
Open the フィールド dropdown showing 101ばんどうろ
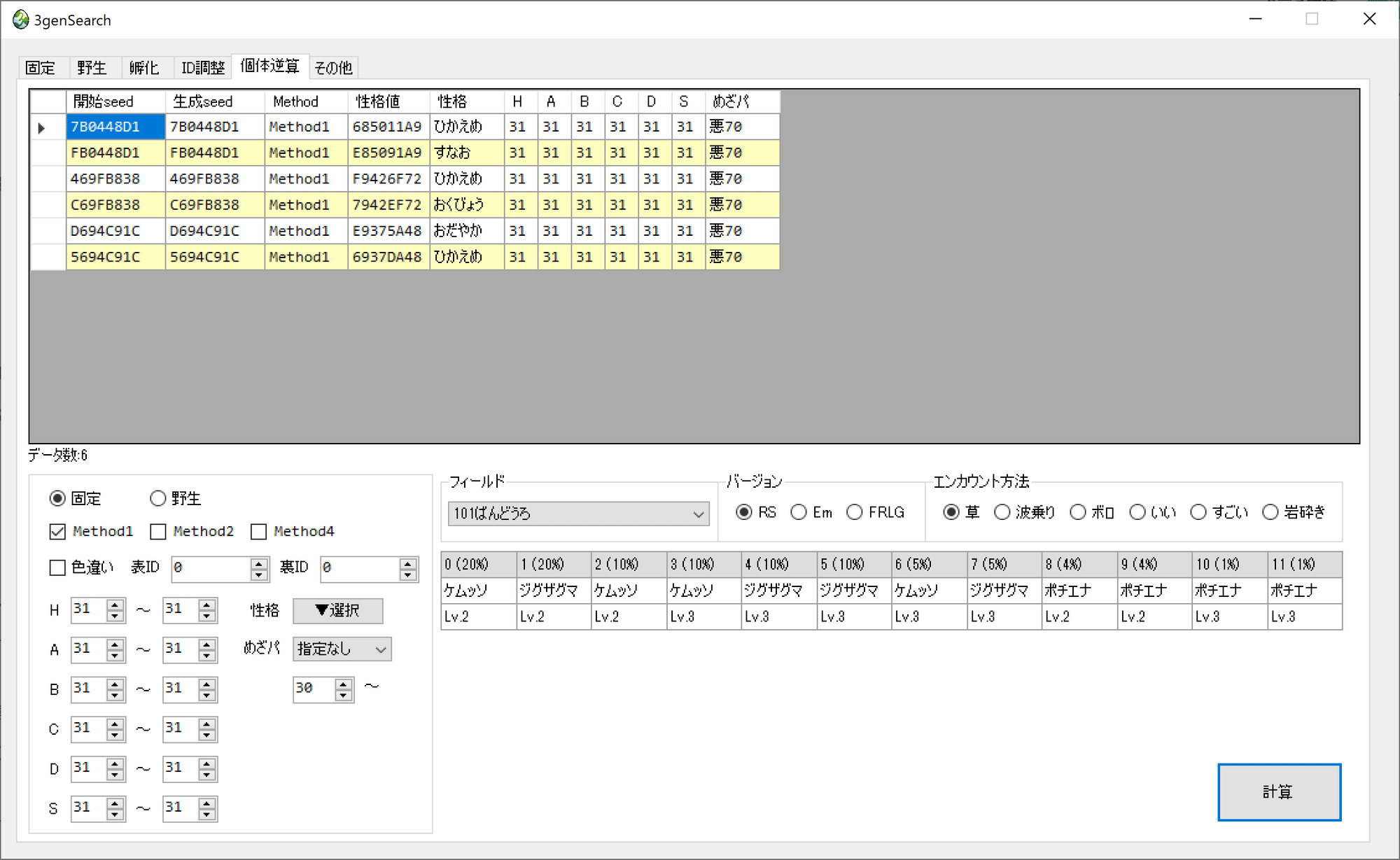pos(698,514)
